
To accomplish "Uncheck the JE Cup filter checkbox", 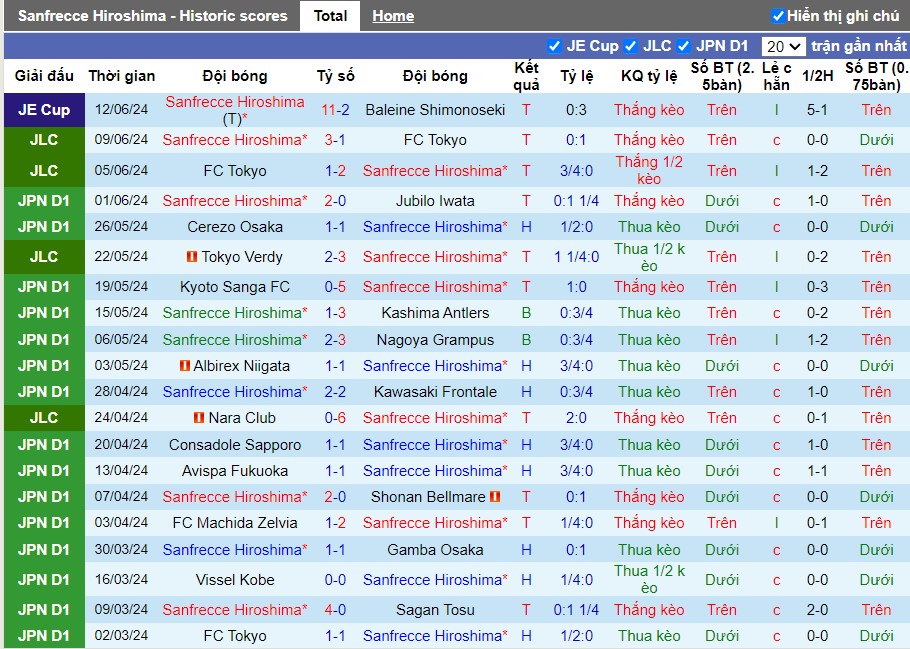I will pyautogui.click(x=554, y=46).
